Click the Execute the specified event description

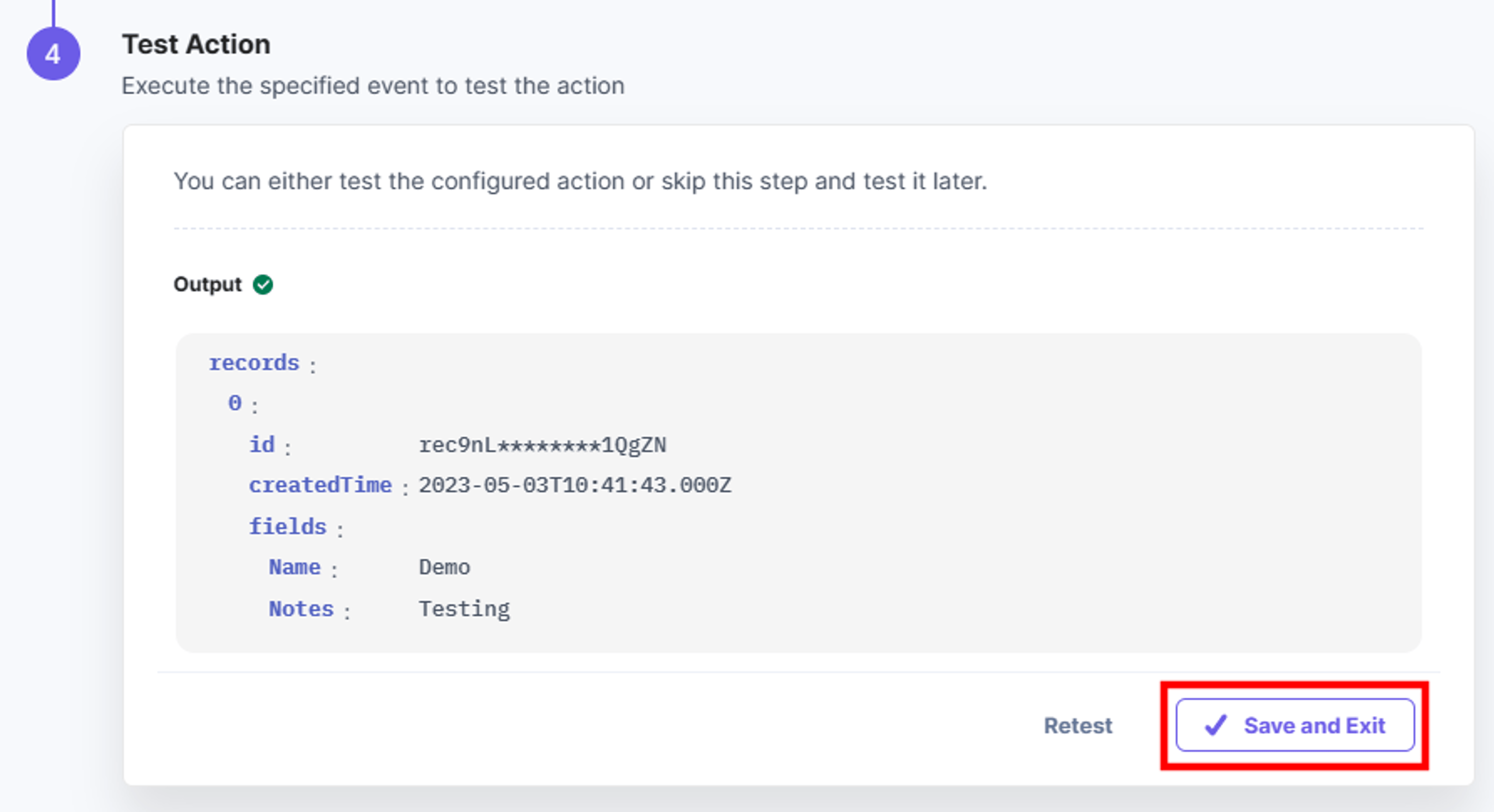[x=373, y=86]
